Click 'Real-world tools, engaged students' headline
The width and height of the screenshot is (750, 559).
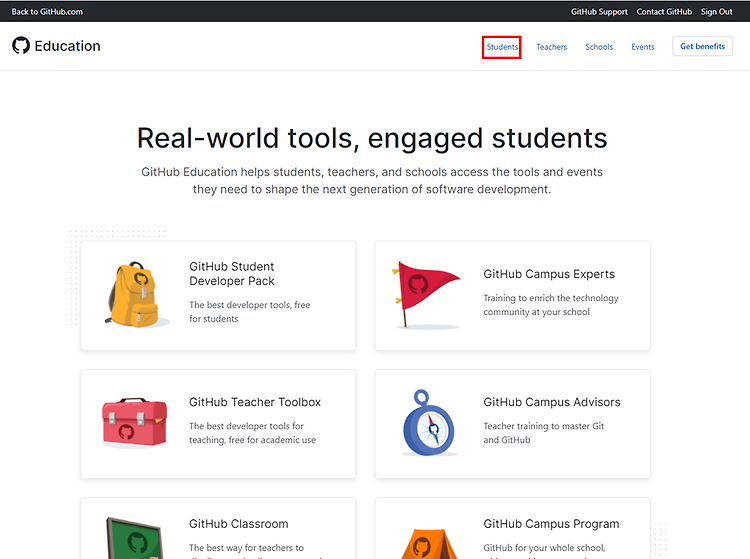coord(372,139)
